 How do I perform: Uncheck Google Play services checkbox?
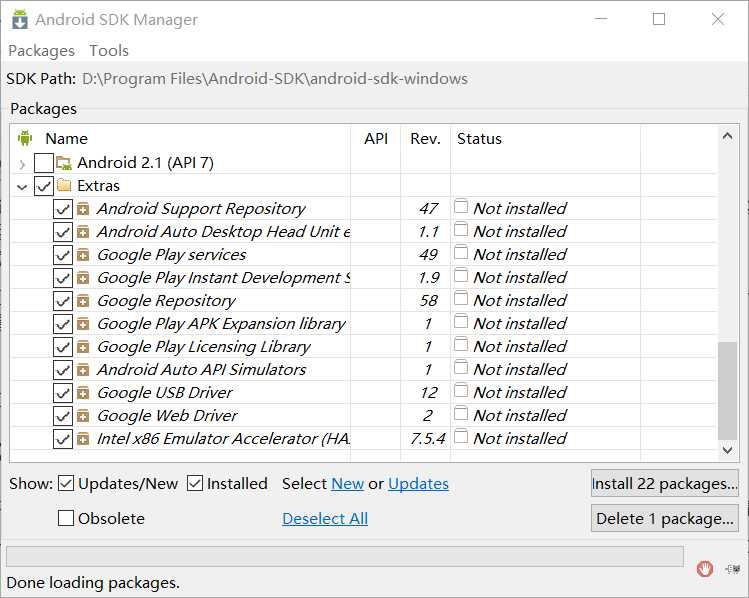pyautogui.click(x=63, y=255)
